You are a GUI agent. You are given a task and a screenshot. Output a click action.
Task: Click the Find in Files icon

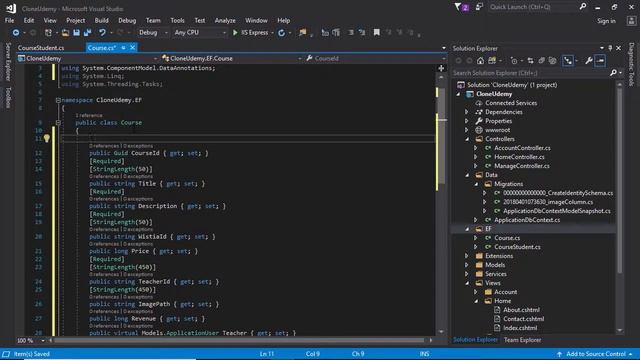tap(302, 33)
